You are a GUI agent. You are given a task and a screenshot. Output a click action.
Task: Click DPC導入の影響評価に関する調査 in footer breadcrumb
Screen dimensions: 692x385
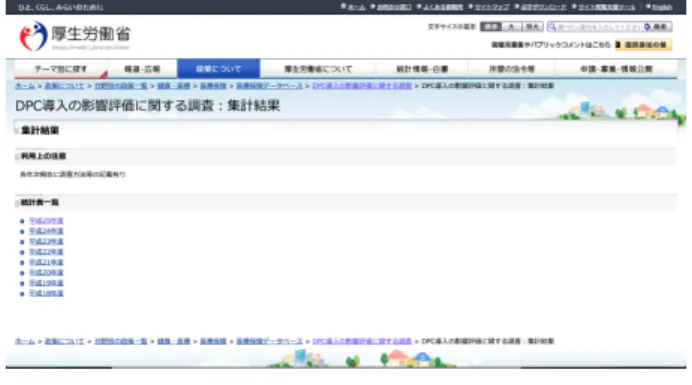coord(362,341)
